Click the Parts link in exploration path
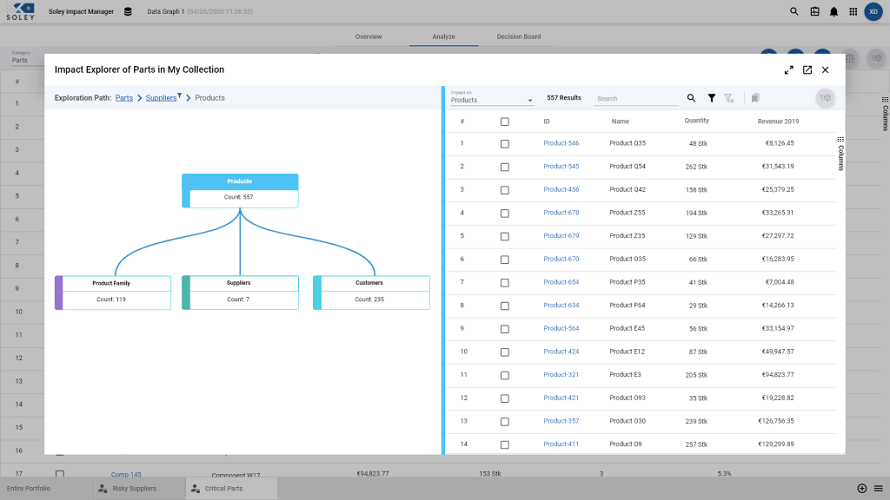 [124, 98]
